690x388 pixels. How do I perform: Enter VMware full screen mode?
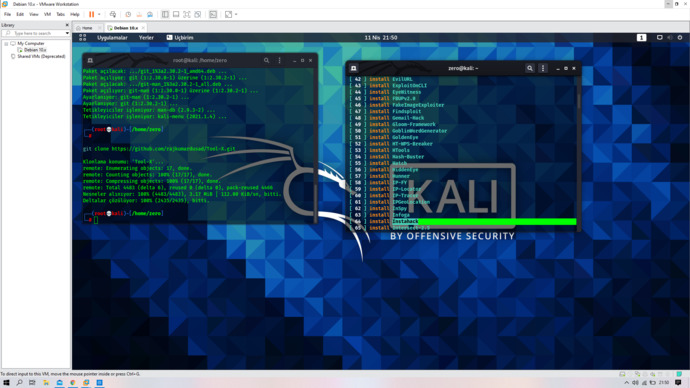[x=187, y=15]
